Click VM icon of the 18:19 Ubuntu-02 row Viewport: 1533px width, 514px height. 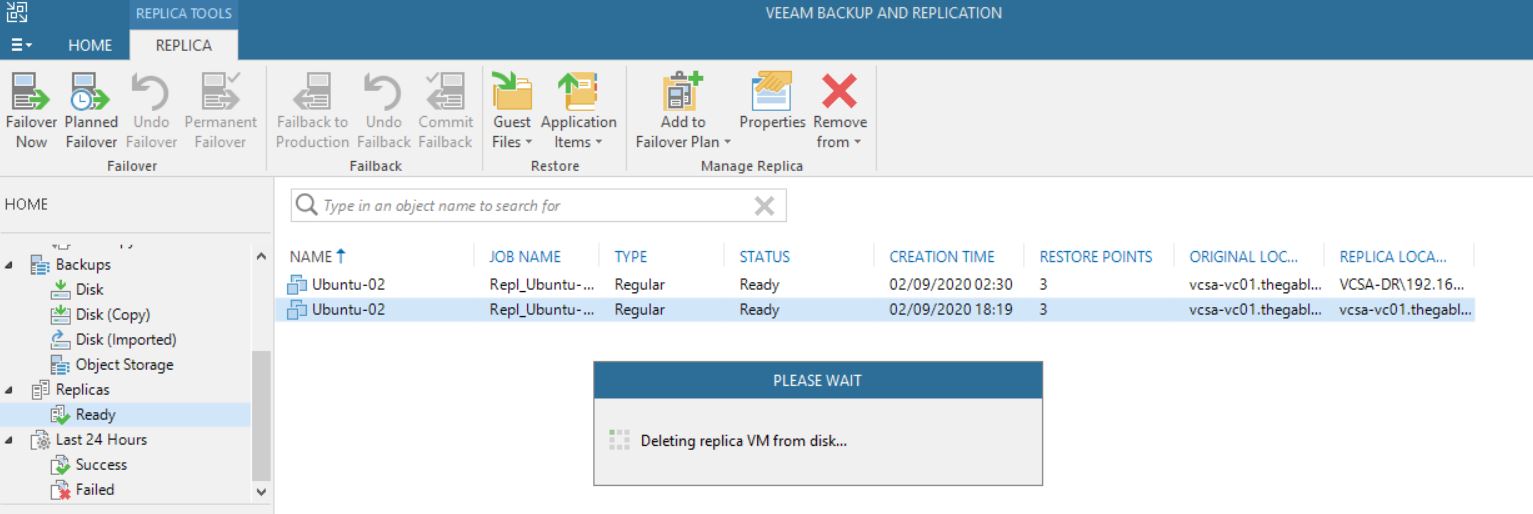[x=297, y=310]
